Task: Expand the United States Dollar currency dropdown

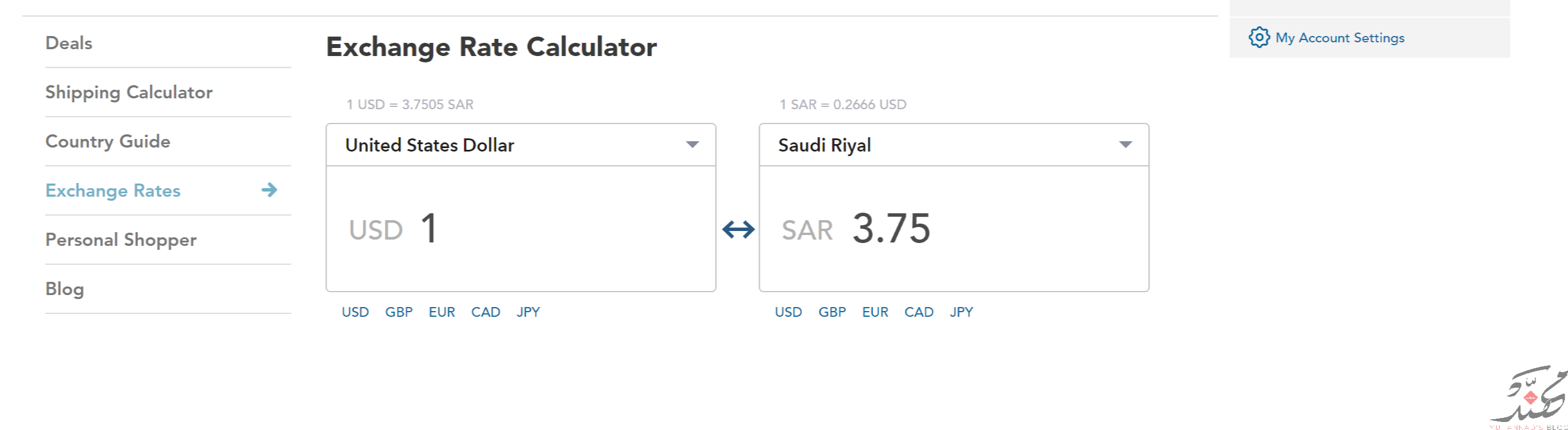Action: point(521,145)
